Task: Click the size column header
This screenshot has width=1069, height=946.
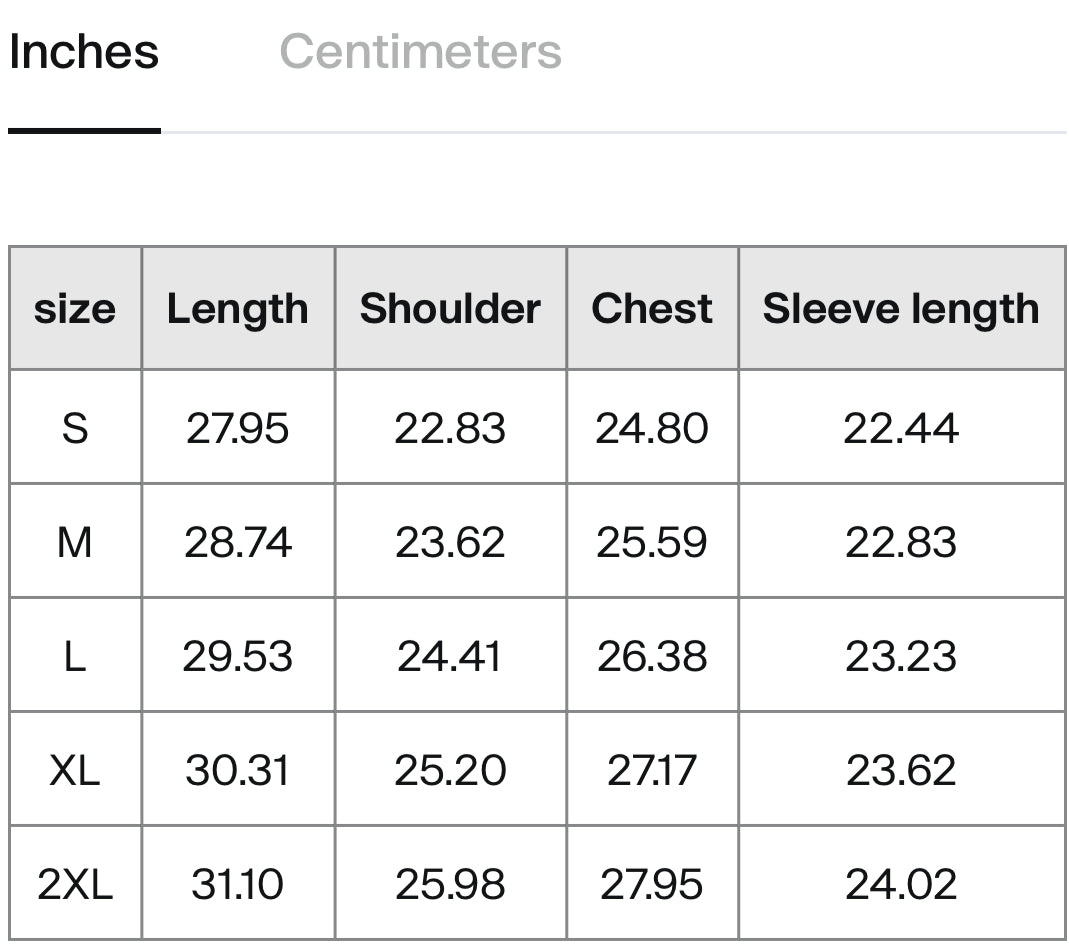Action: (x=75, y=309)
